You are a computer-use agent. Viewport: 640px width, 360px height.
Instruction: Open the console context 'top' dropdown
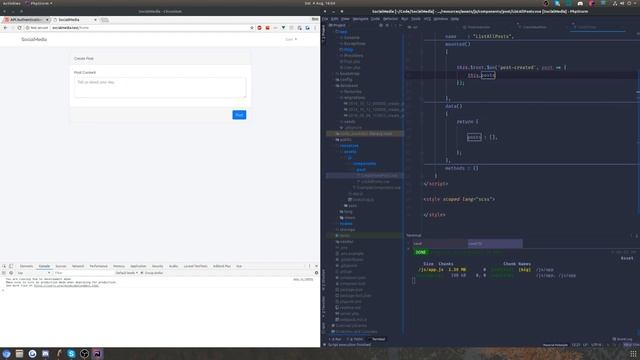coord(34,273)
